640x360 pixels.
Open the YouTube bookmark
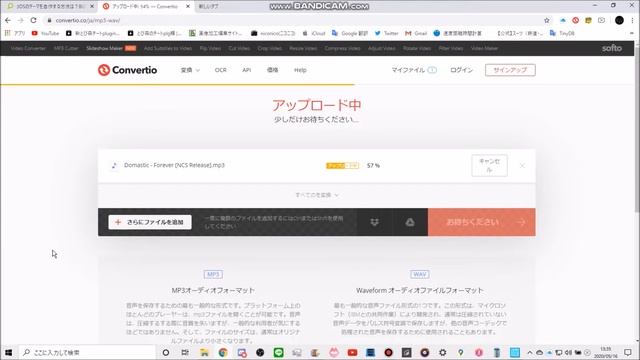coord(45,33)
